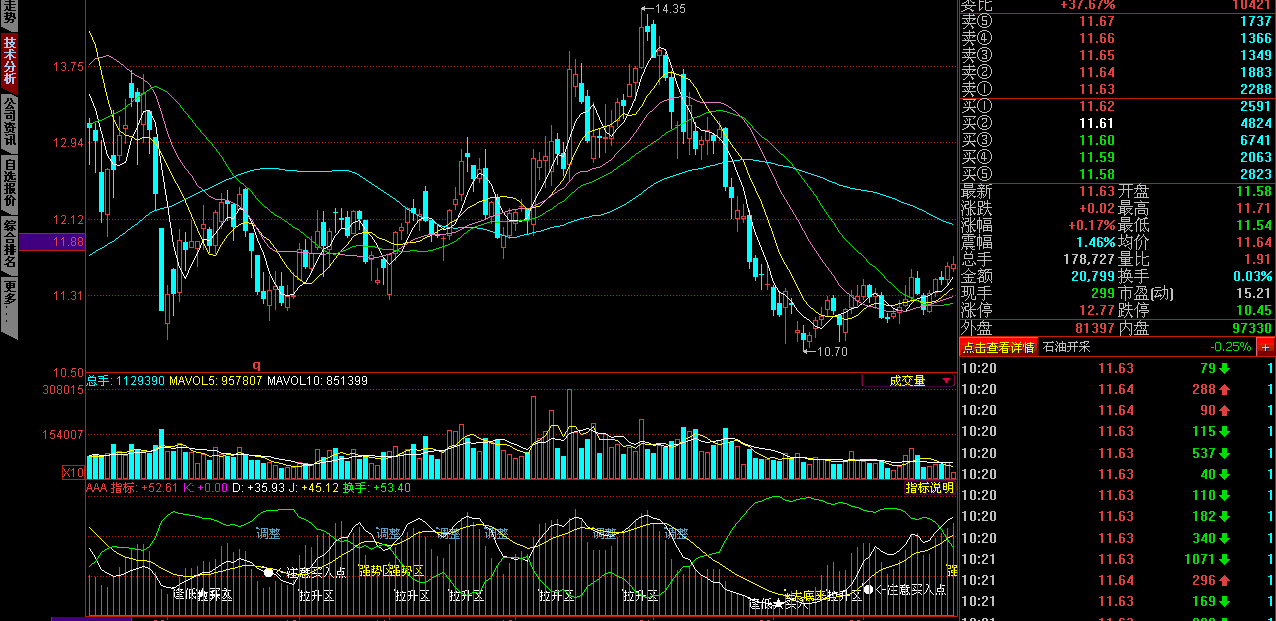Click the 总手 value 178,727
The image size is (1276, 621).
[1087, 259]
